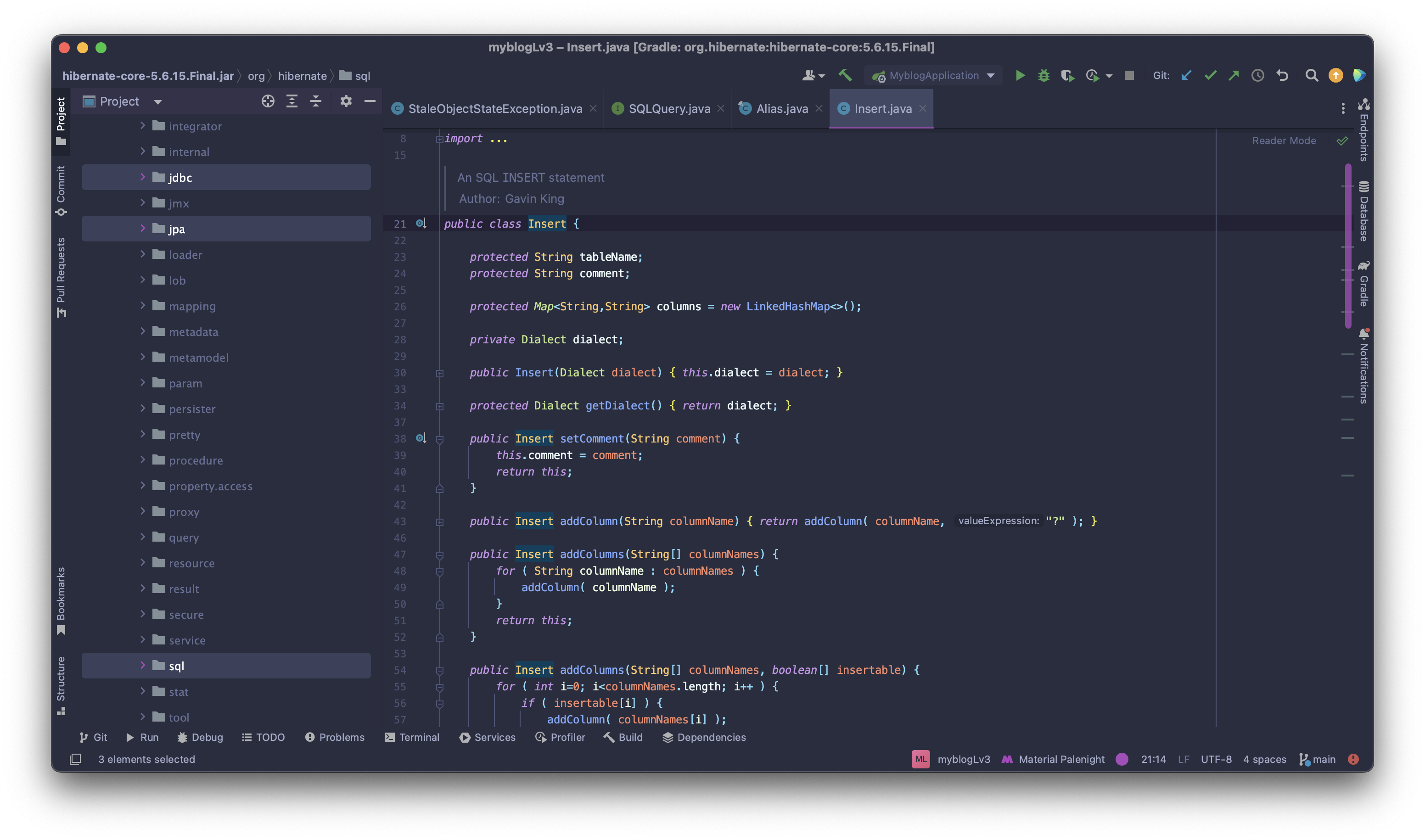Click the gutter icon at line 21
1425x840 pixels.
point(421,224)
